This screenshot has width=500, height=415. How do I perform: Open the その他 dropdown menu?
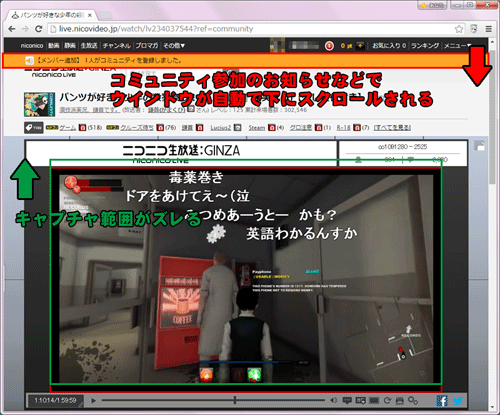[174, 46]
